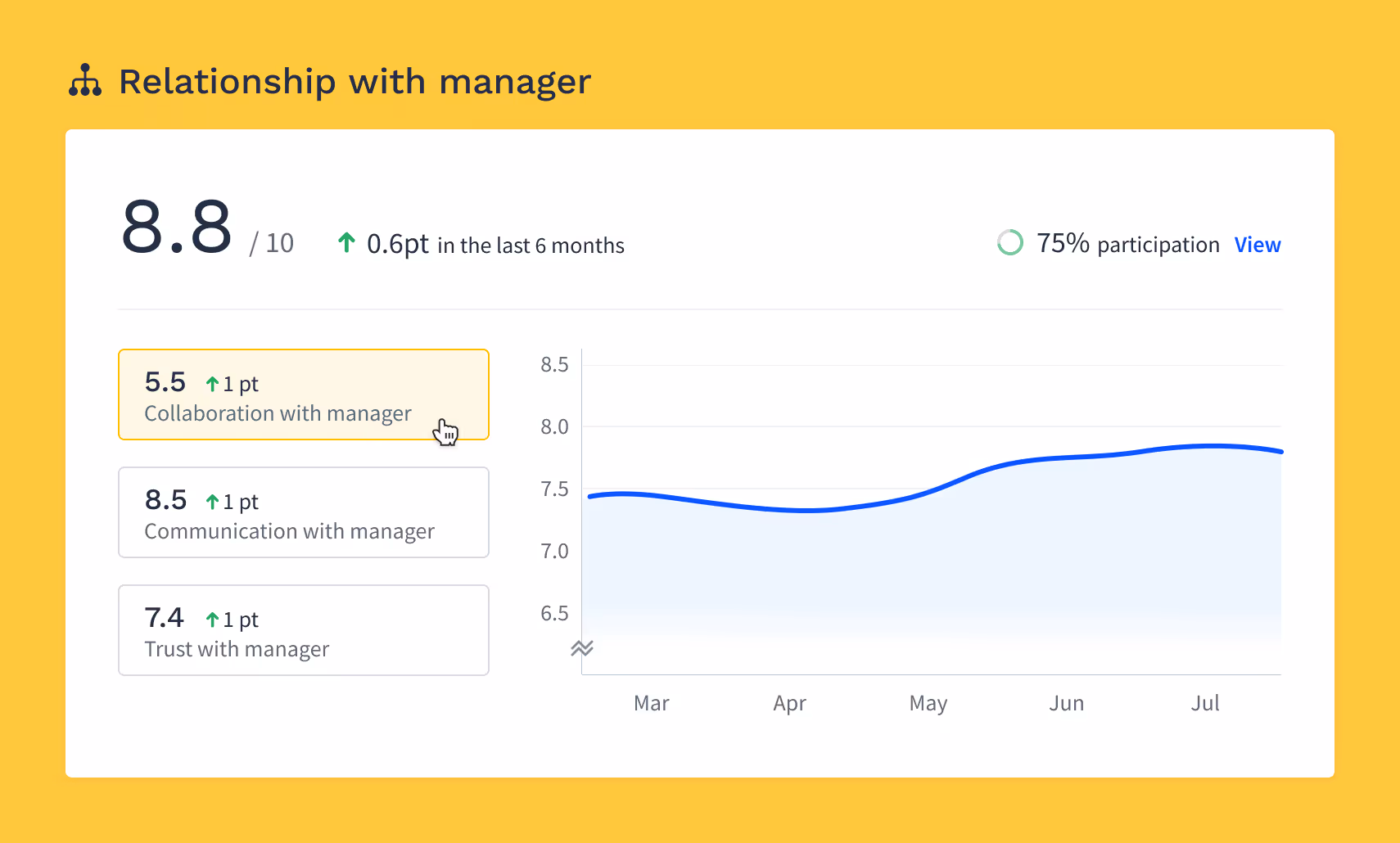Screen dimensions: 1400x843
Task: Open the View participation details link
Action: coord(1257,244)
